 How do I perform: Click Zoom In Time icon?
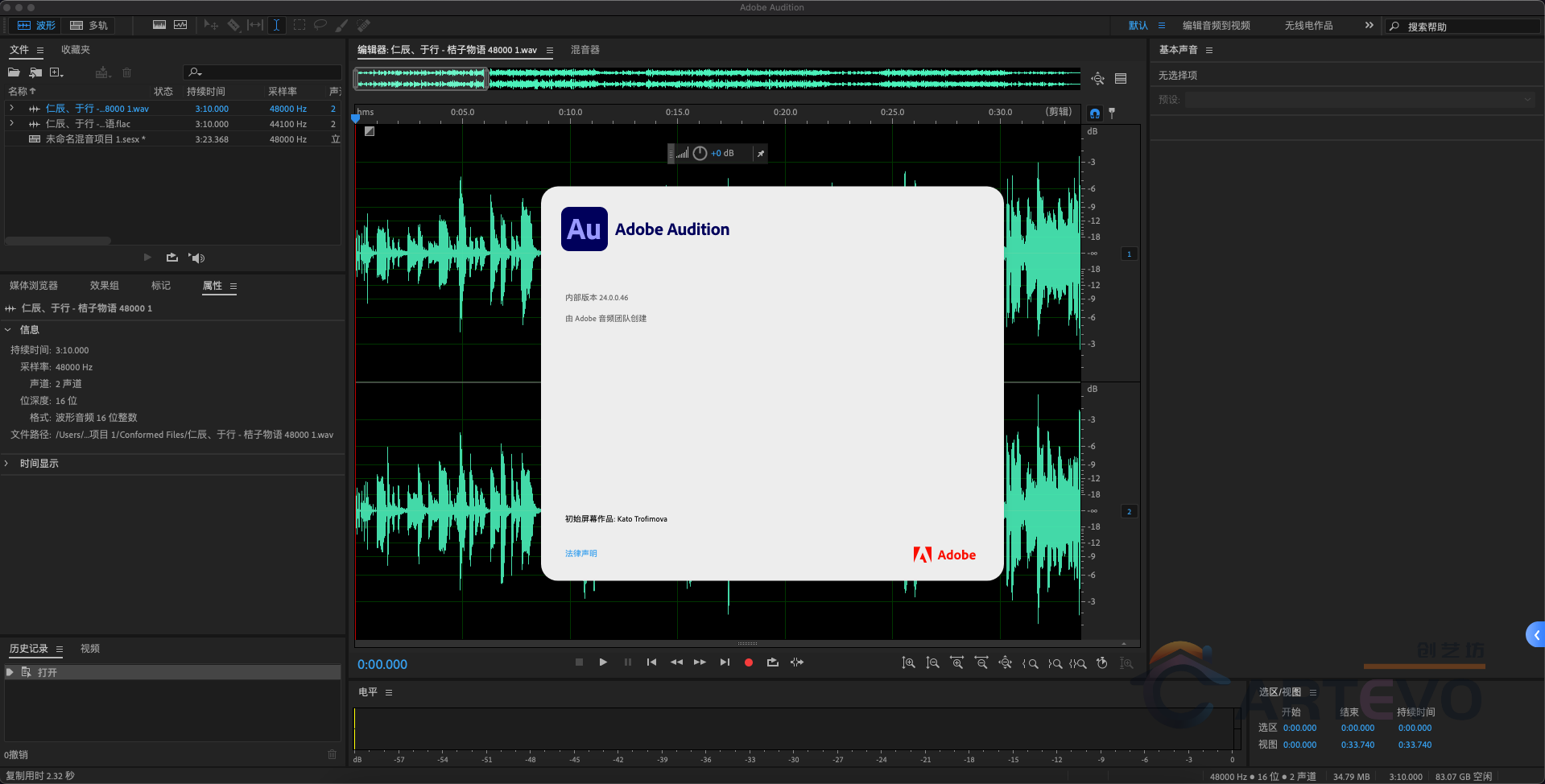point(956,663)
